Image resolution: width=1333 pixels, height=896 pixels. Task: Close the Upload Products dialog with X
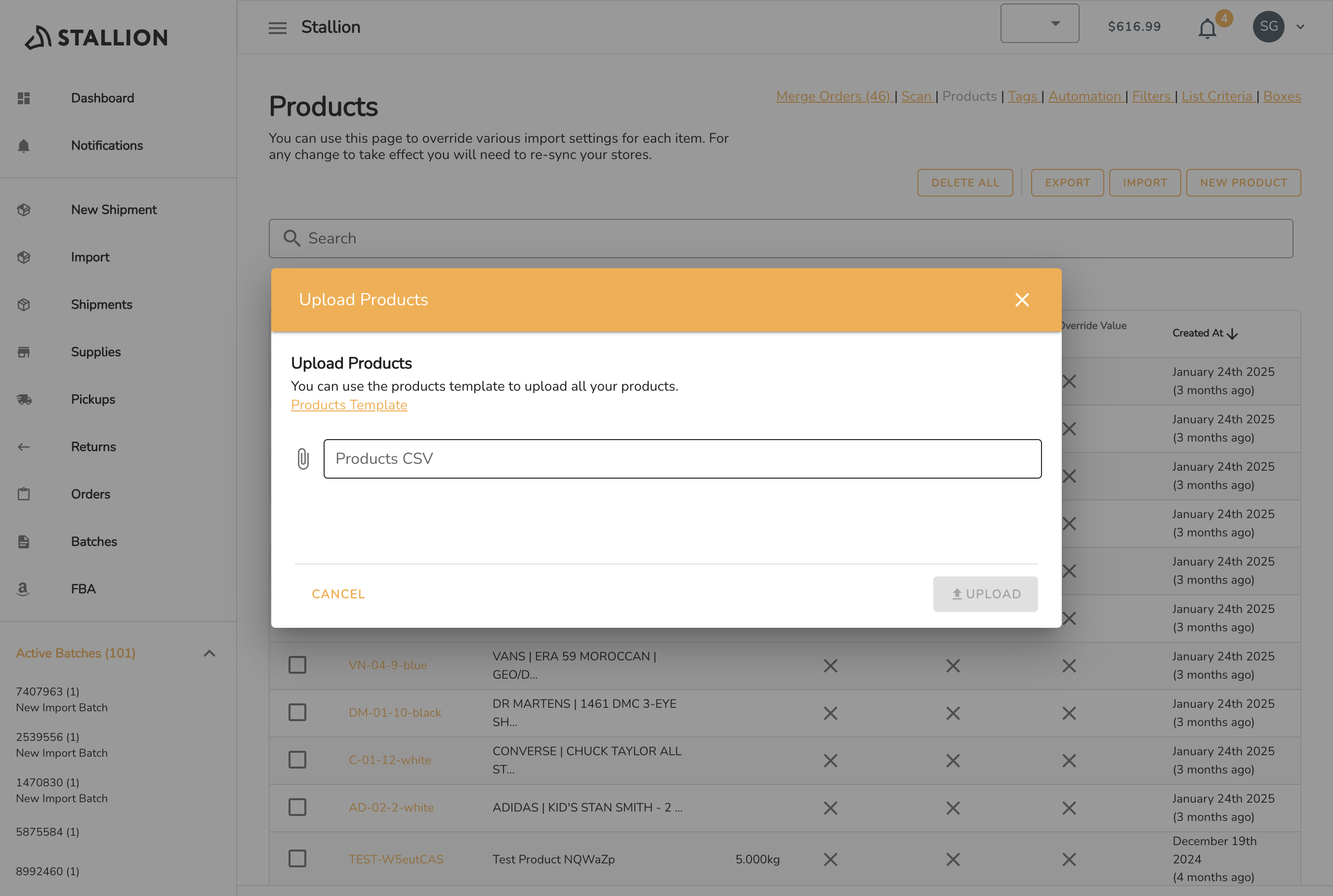[1022, 300]
